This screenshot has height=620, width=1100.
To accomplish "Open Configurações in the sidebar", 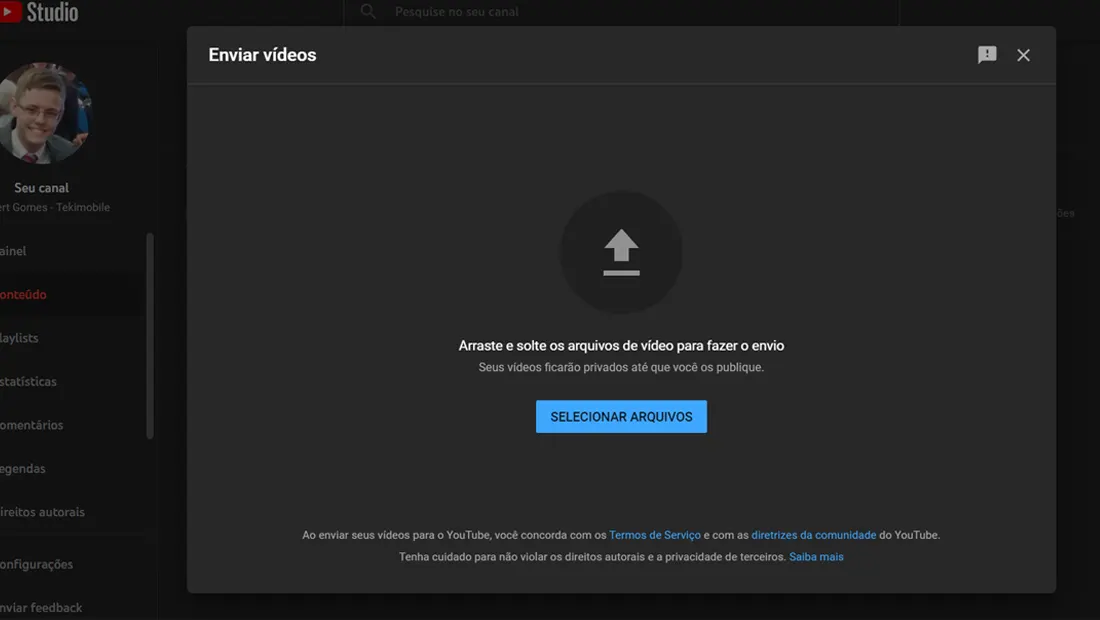I will (x=36, y=564).
